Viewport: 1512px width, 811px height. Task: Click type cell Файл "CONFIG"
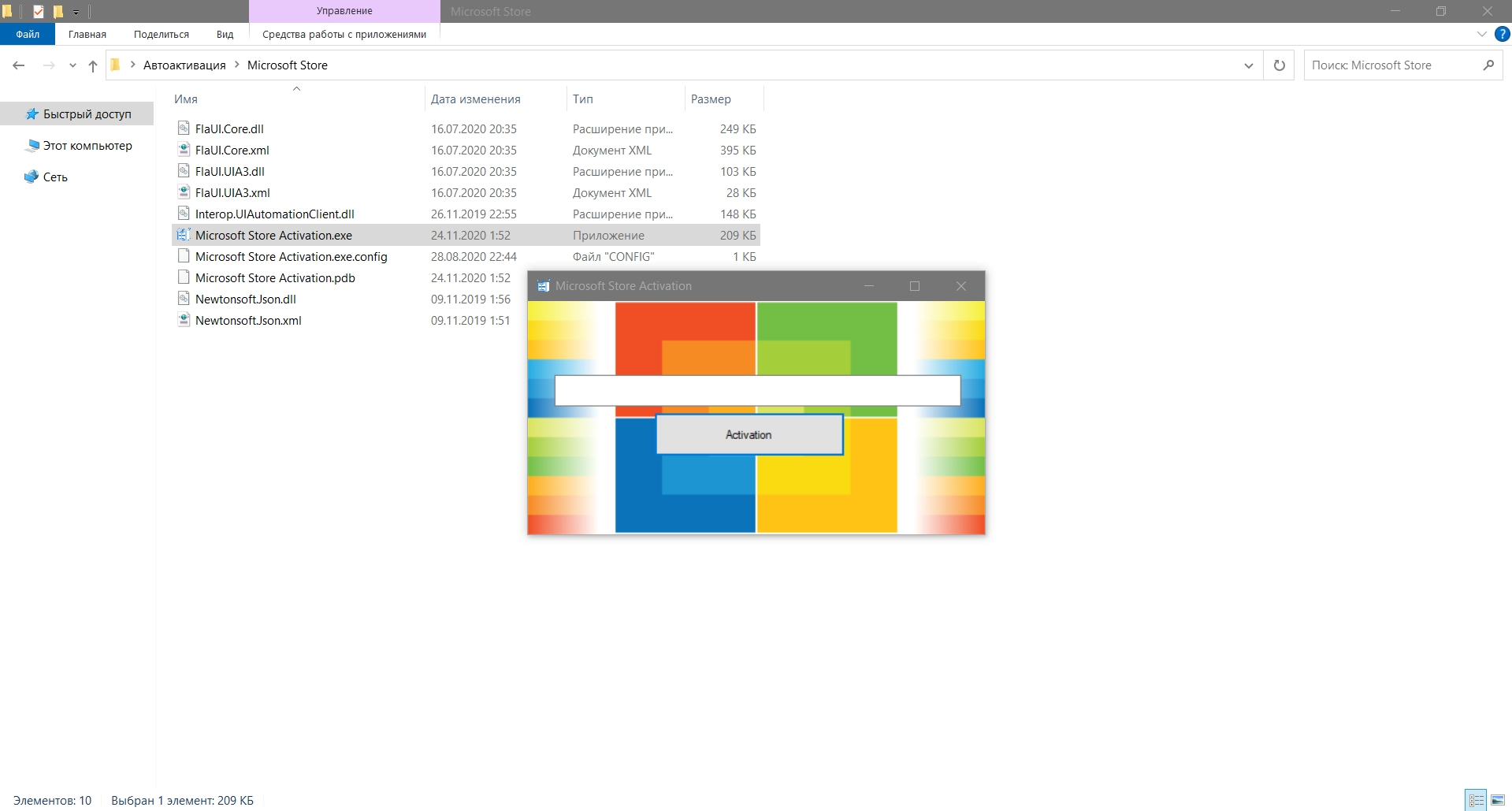pos(614,256)
